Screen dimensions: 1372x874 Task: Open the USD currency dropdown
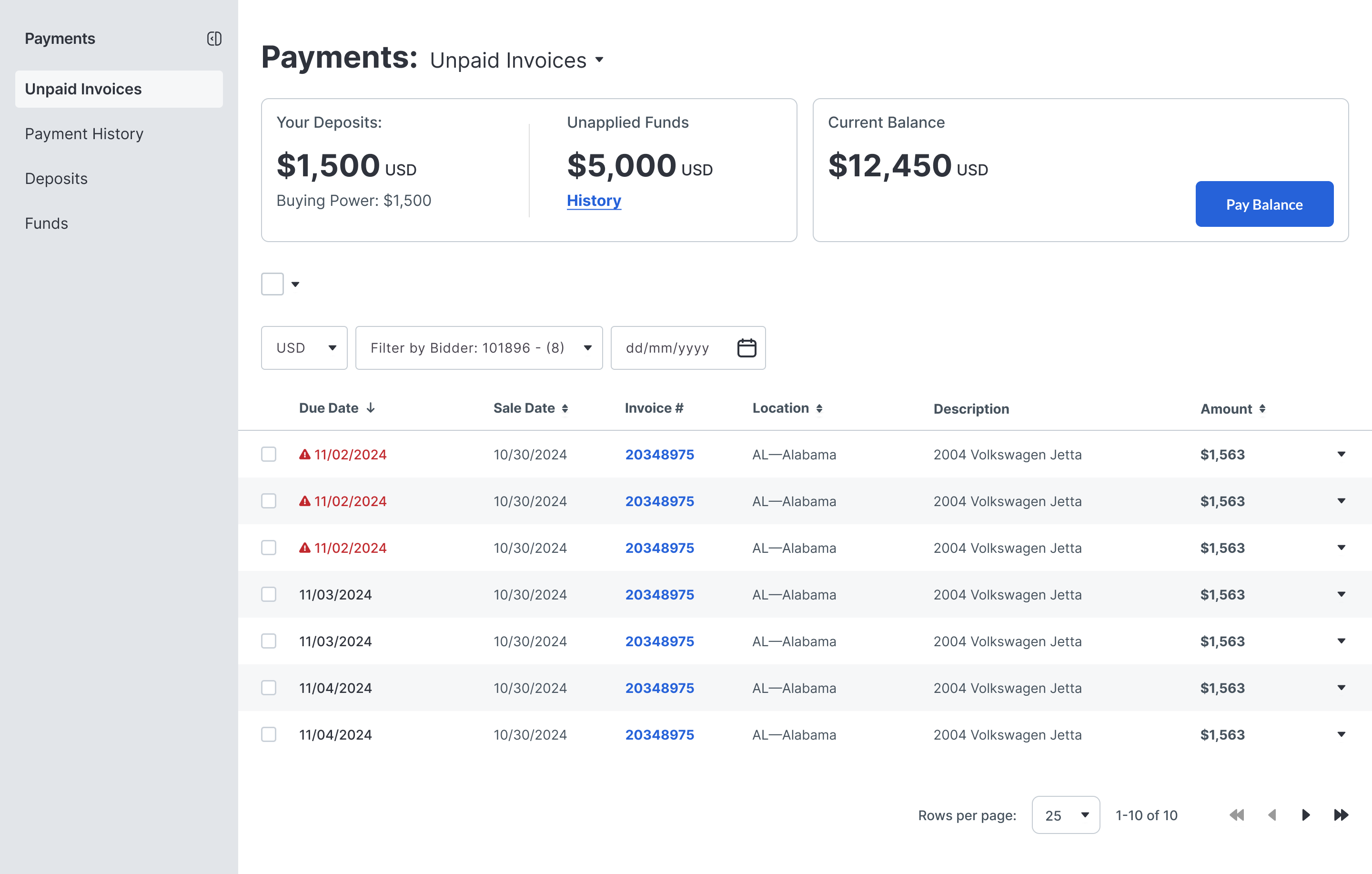click(x=303, y=348)
